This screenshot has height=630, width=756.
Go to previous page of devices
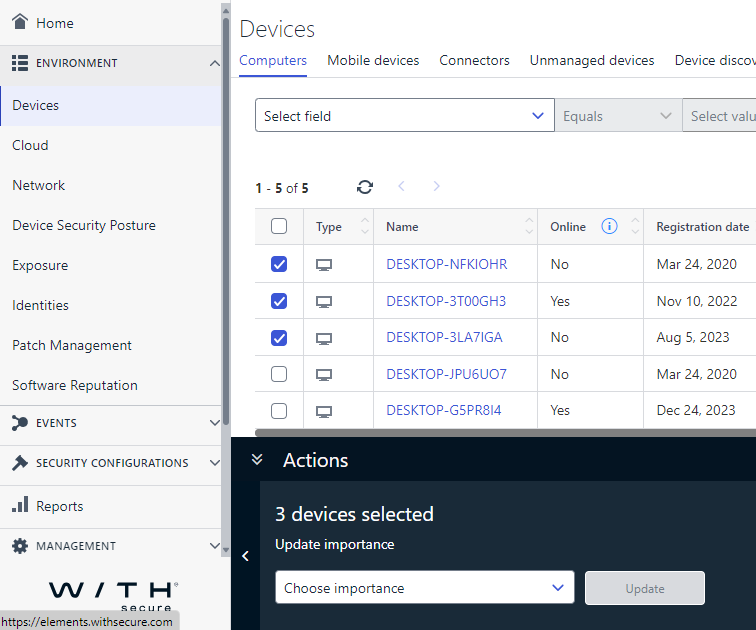(x=401, y=186)
